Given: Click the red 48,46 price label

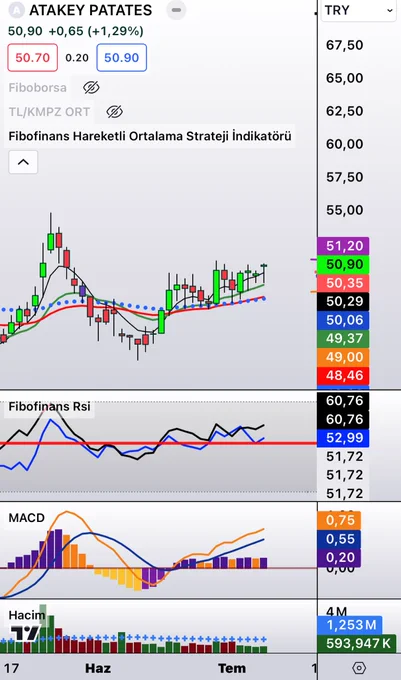Looking at the screenshot, I should [x=343, y=376].
